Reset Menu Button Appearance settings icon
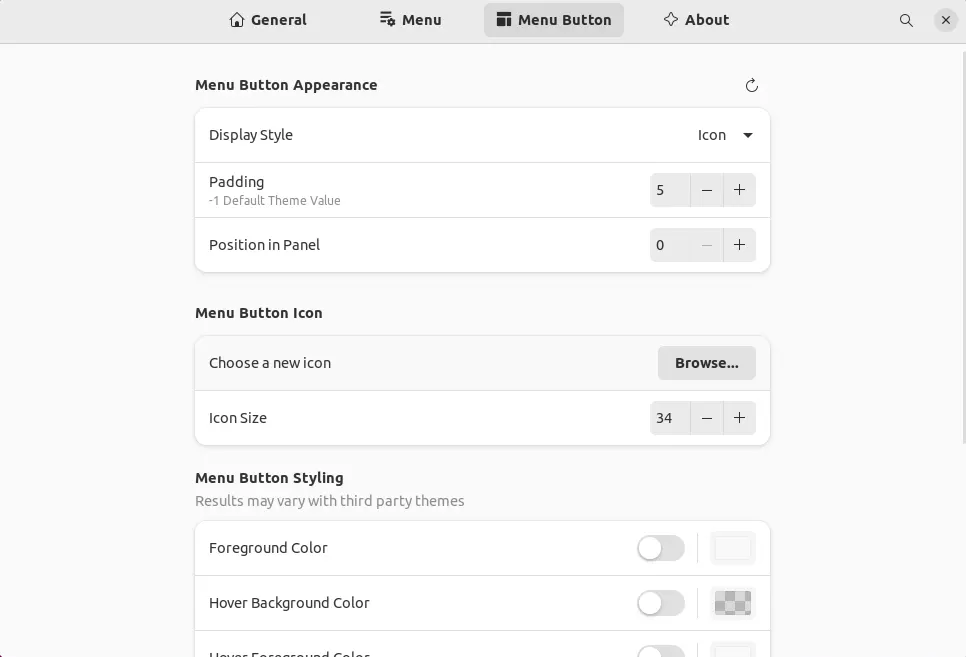 click(752, 86)
